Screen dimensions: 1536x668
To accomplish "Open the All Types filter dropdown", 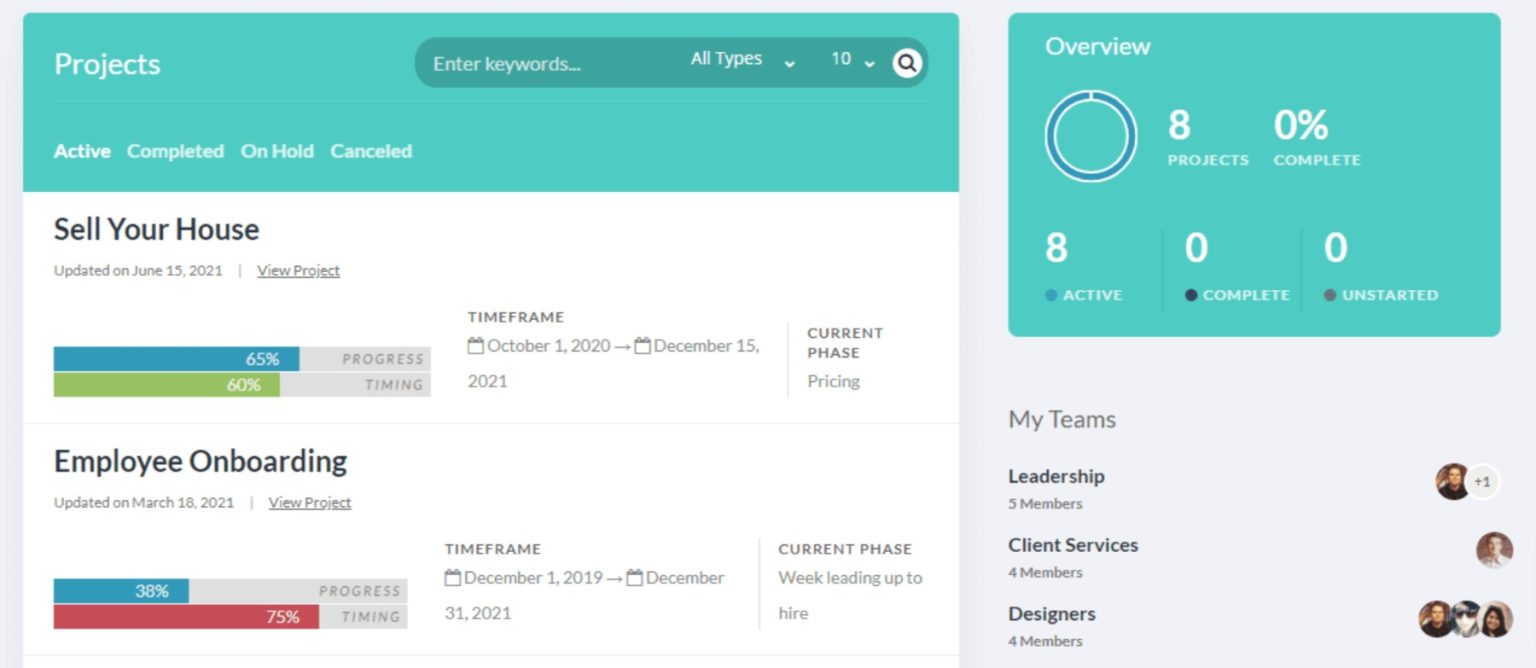I will pos(740,60).
